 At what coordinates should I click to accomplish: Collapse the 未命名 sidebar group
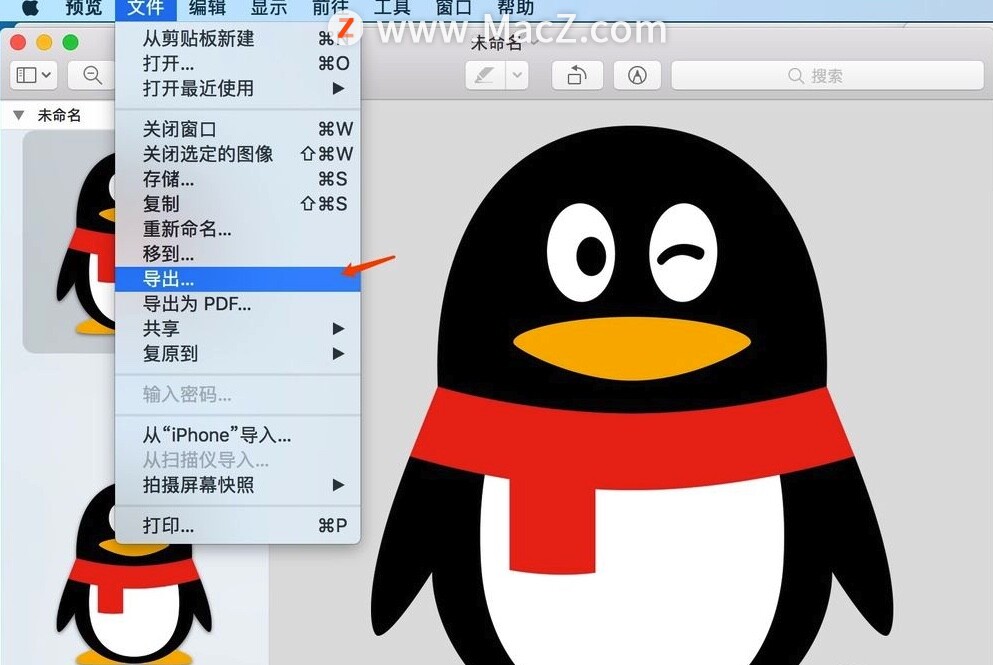pos(18,115)
